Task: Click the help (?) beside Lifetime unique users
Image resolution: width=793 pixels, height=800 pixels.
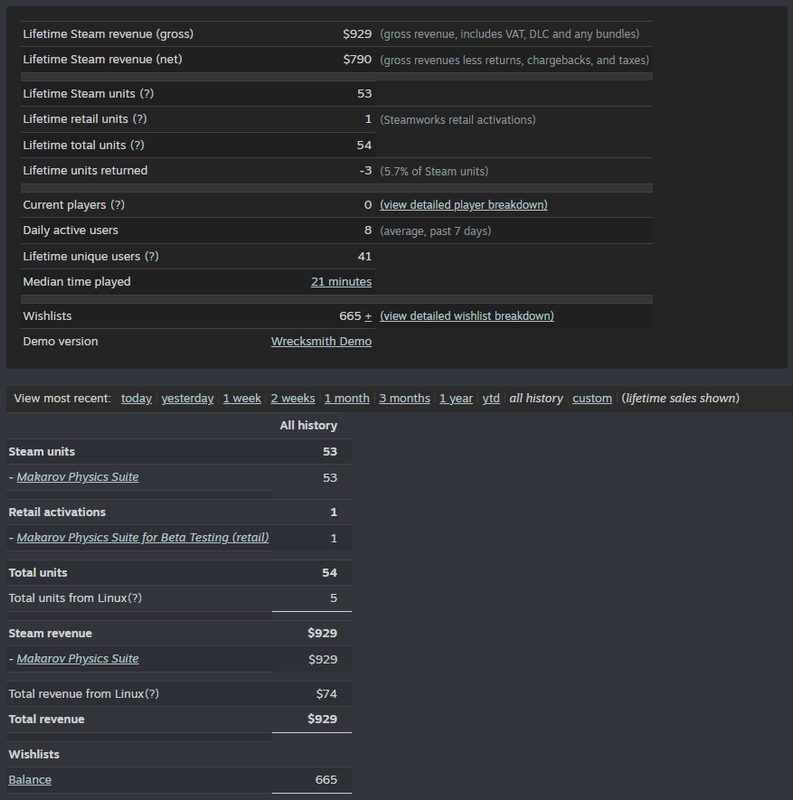Action: [152, 257]
